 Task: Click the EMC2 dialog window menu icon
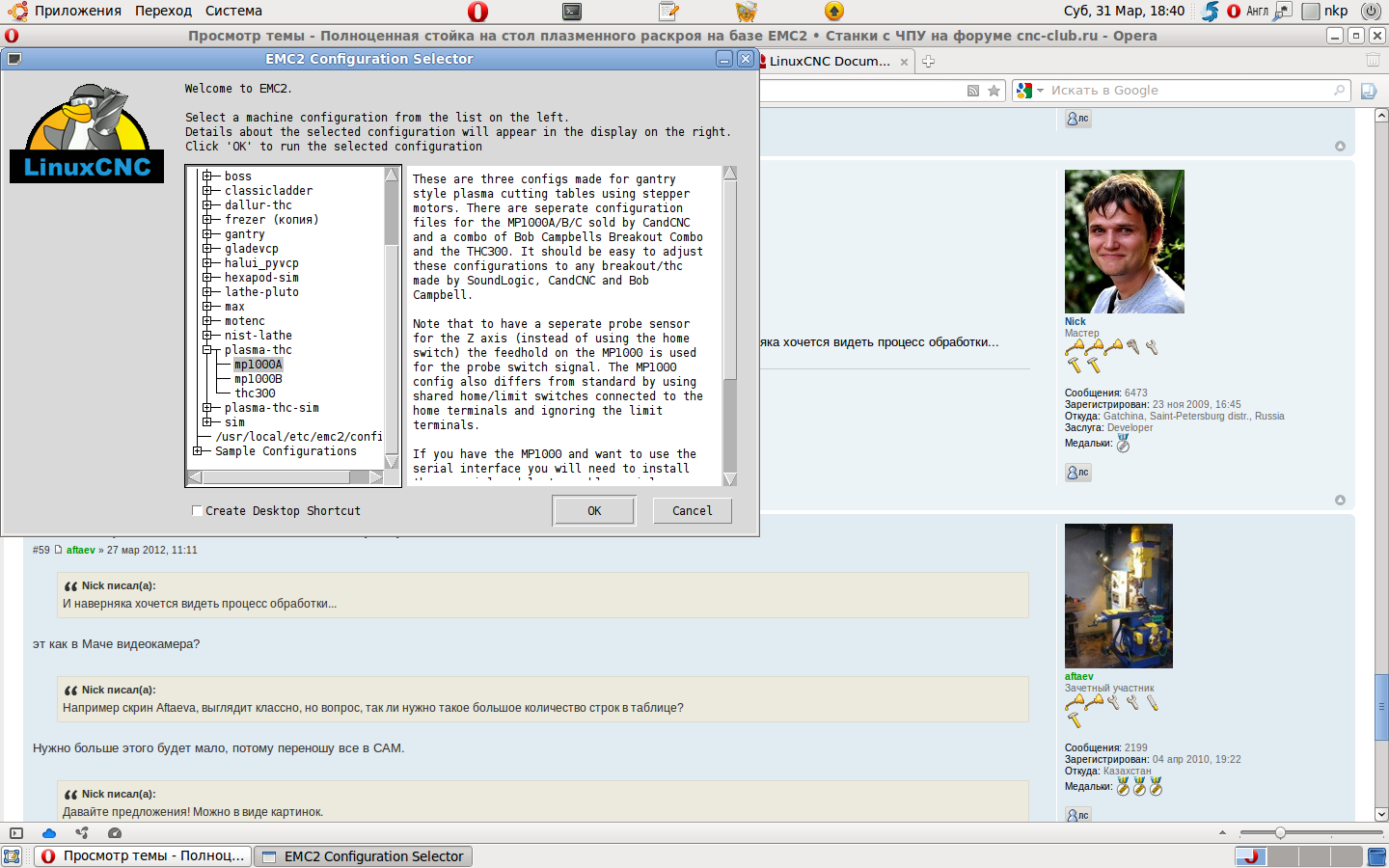(14, 59)
